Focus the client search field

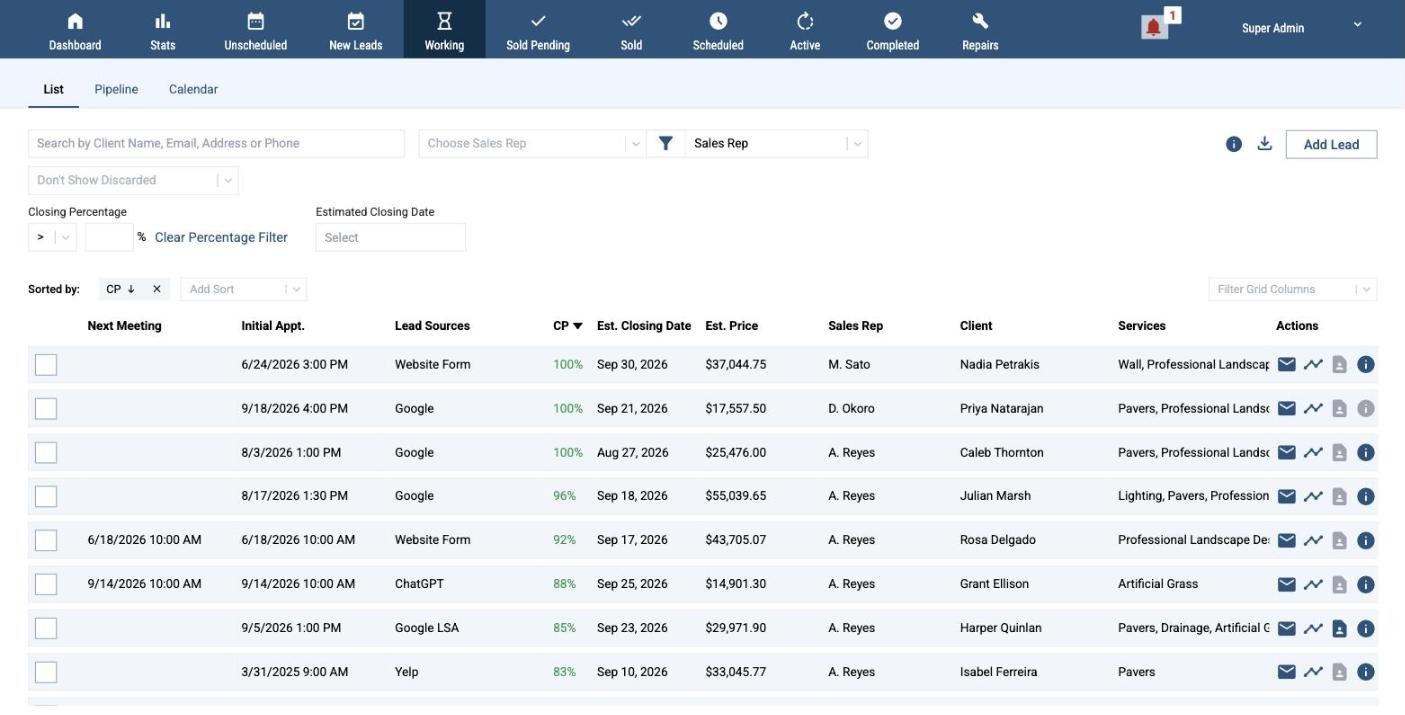coord(216,144)
